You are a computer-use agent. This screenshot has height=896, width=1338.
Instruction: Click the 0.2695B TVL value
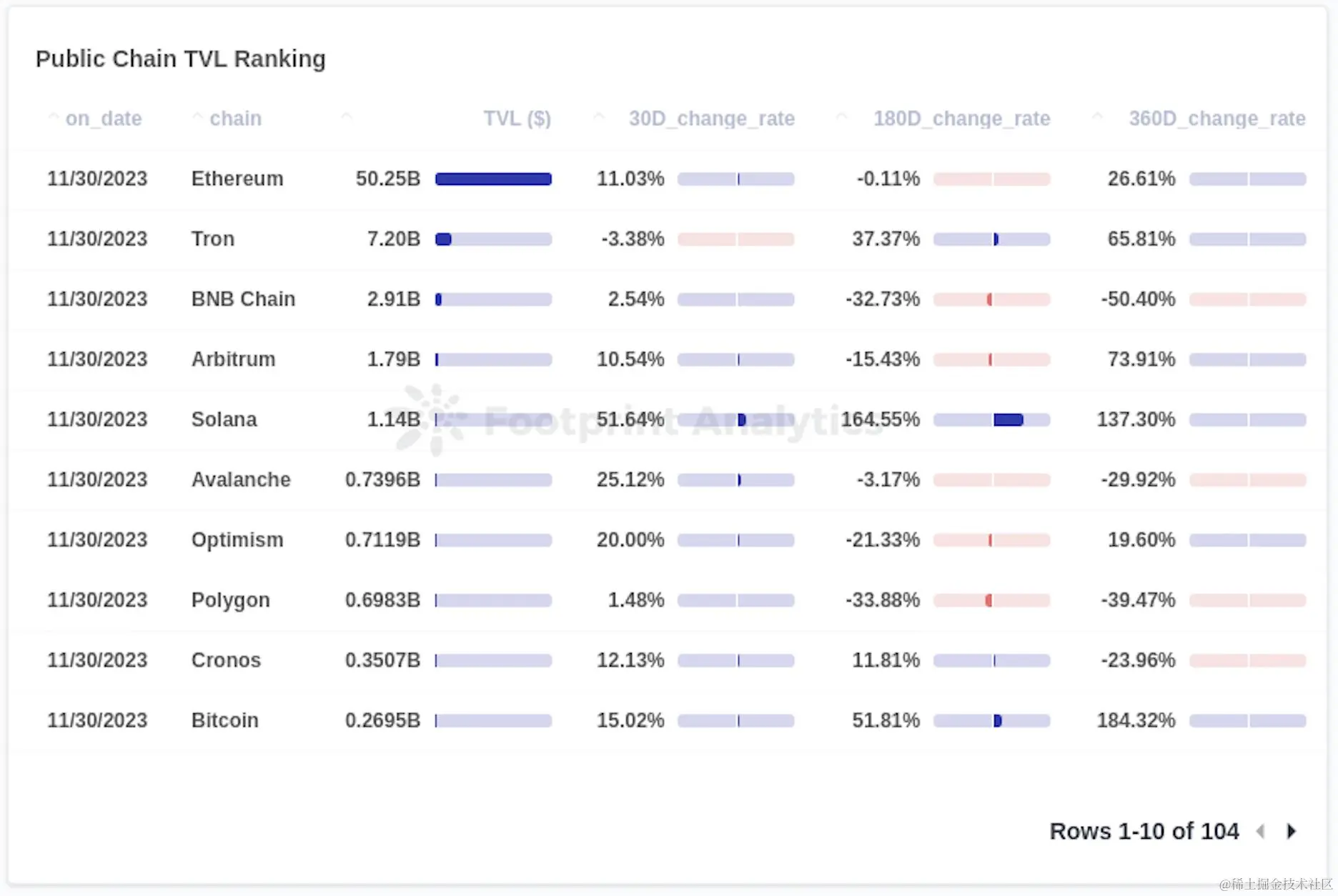pos(382,720)
